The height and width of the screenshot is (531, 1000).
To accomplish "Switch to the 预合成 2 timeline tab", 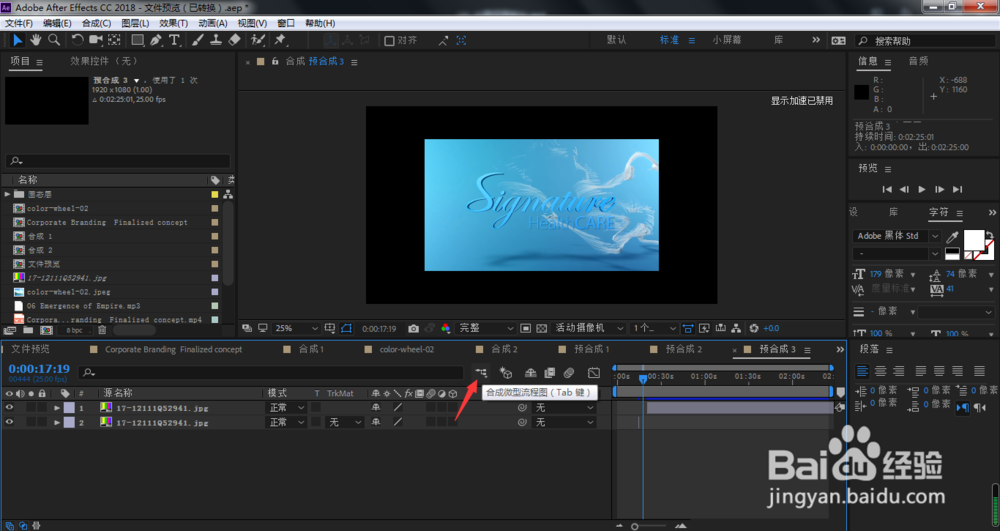I will (684, 349).
